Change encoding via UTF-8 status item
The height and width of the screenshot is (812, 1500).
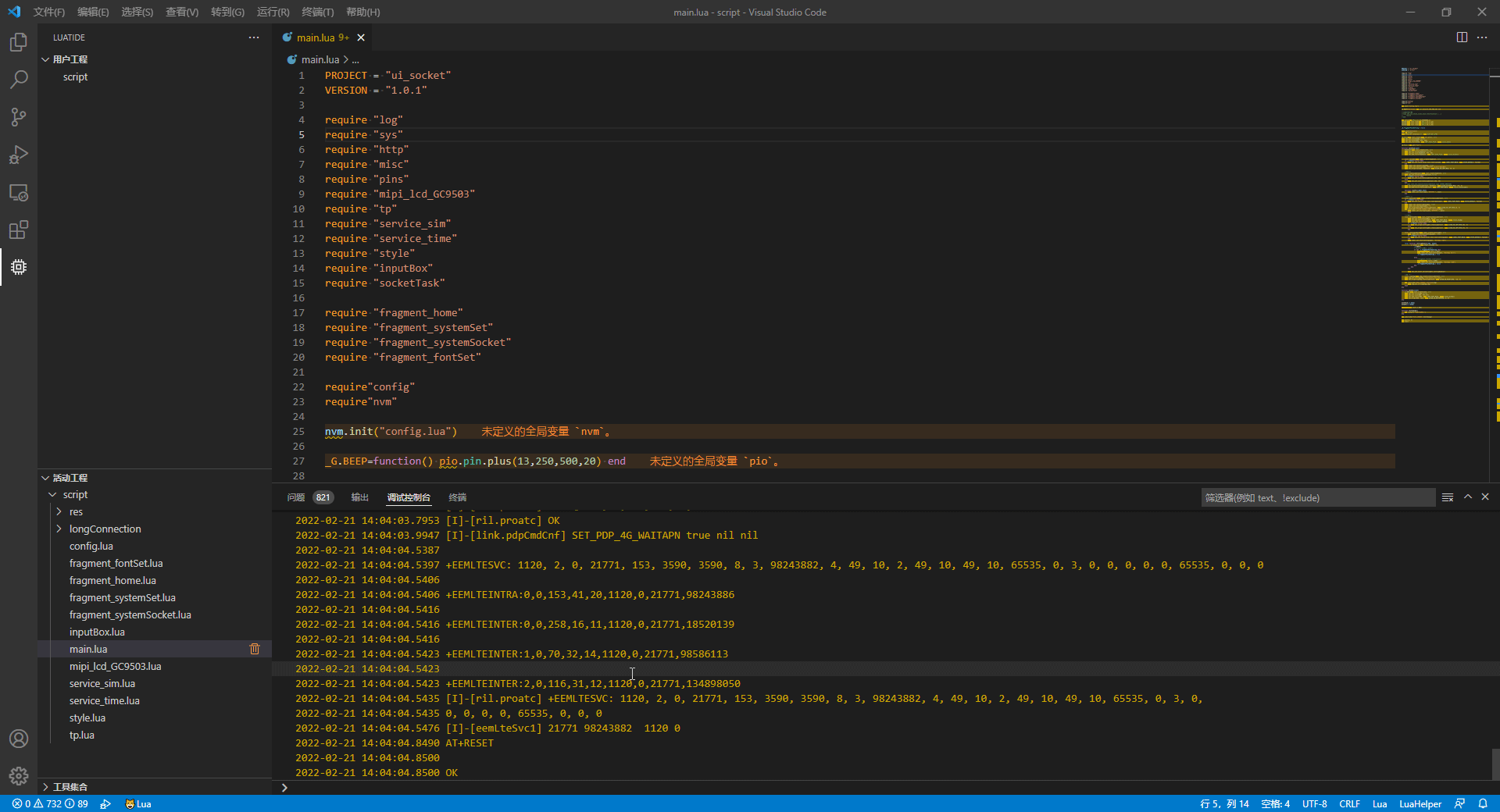pyautogui.click(x=1314, y=803)
